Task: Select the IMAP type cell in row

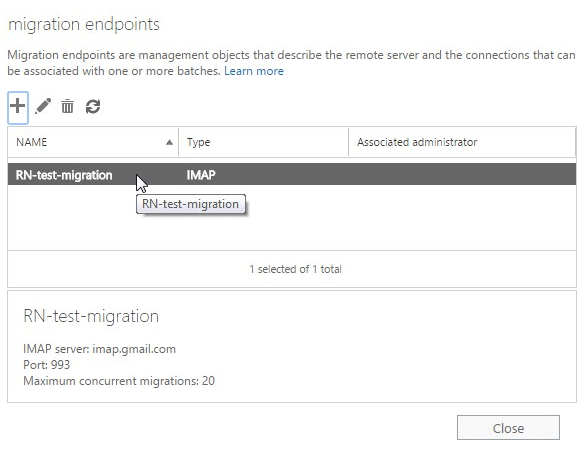Action: coord(201,175)
